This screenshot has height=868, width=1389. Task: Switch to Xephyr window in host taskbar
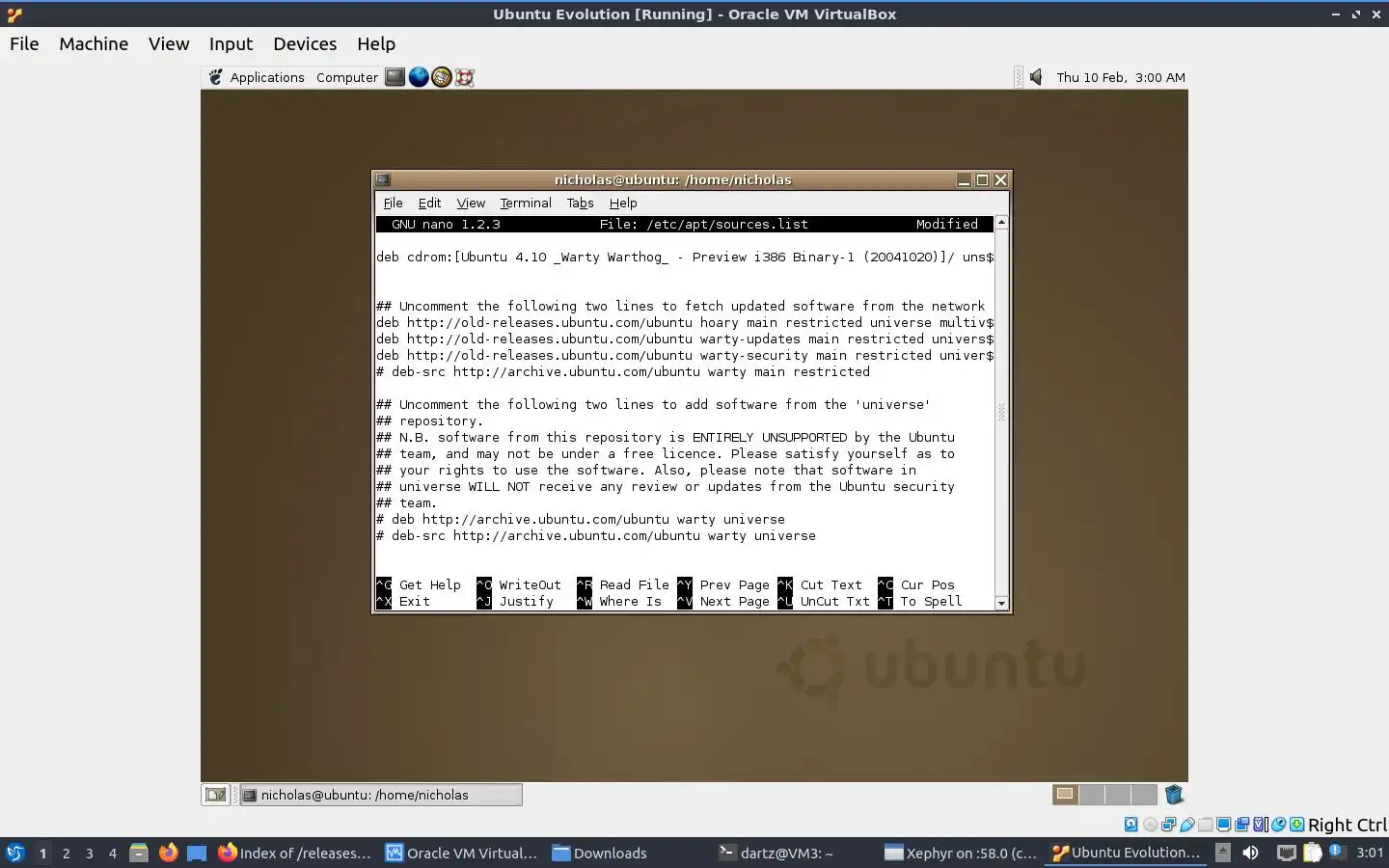(x=961, y=853)
